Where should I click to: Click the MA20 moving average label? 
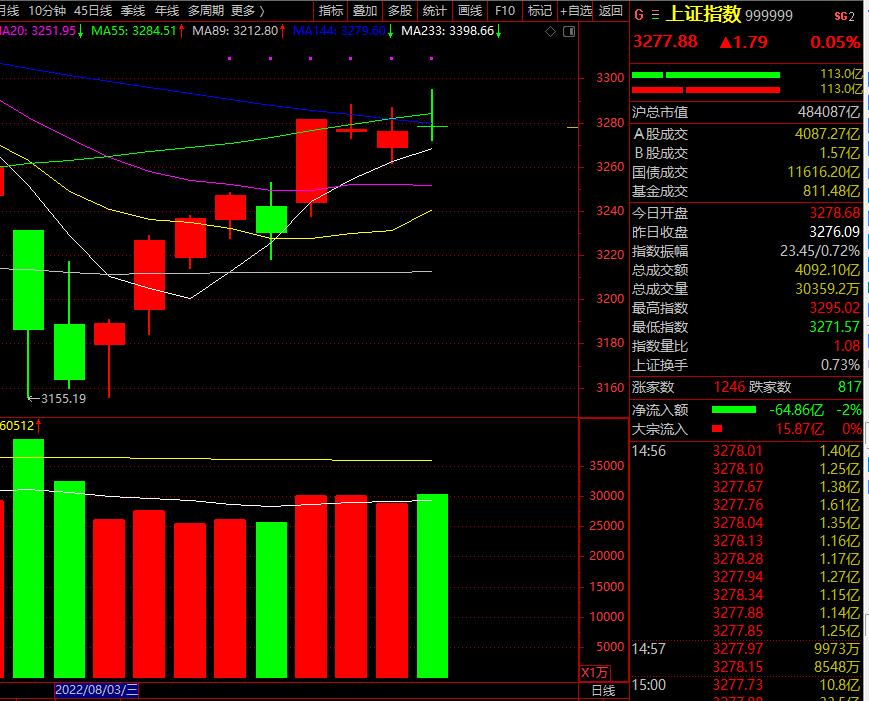click(x=38, y=31)
